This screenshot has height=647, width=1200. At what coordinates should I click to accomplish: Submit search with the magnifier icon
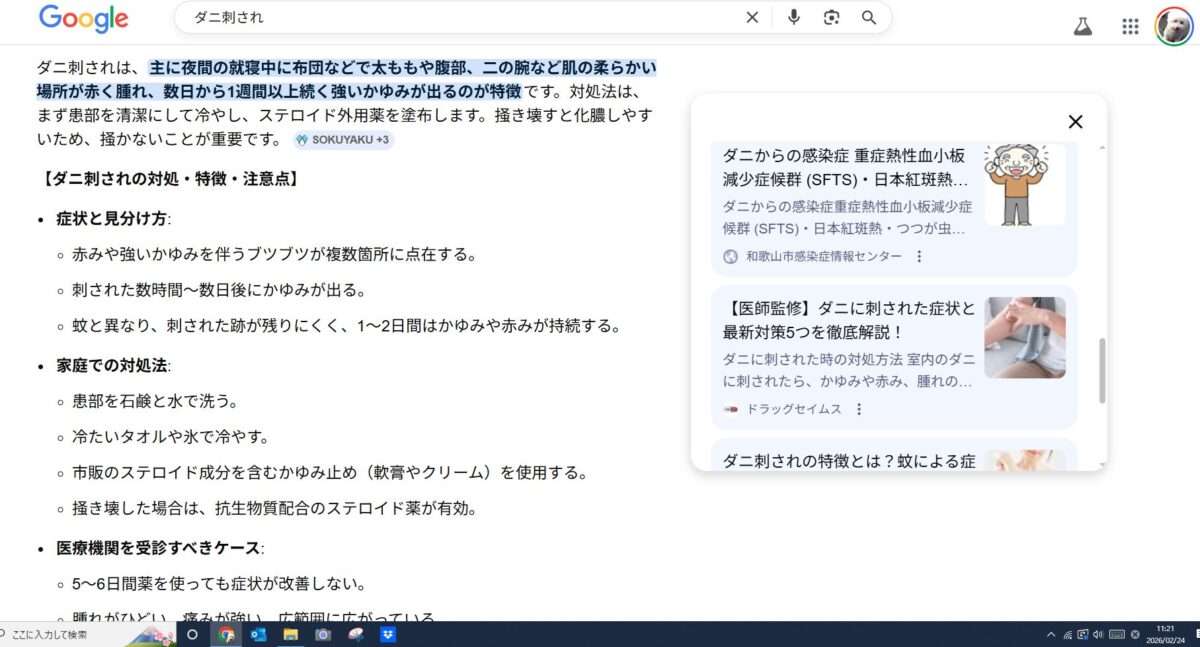point(869,17)
